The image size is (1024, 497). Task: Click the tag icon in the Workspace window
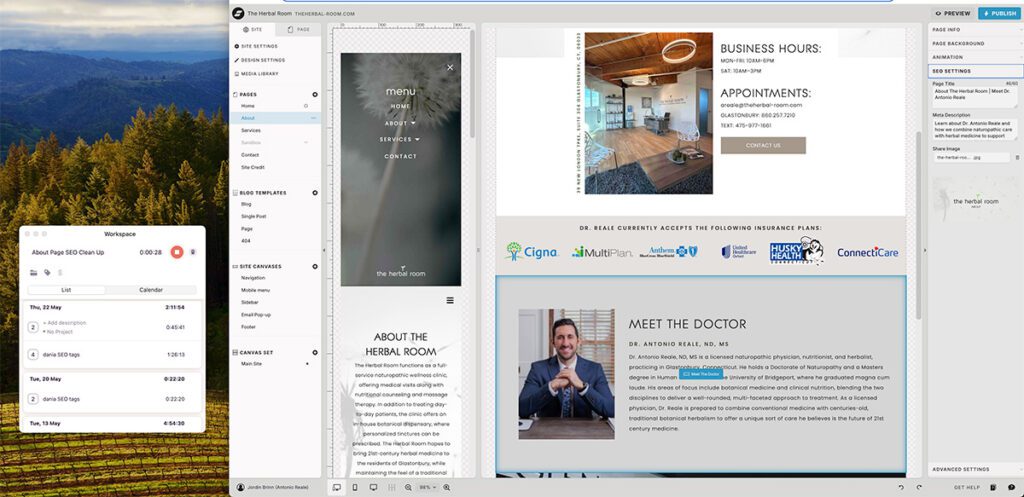coord(47,272)
